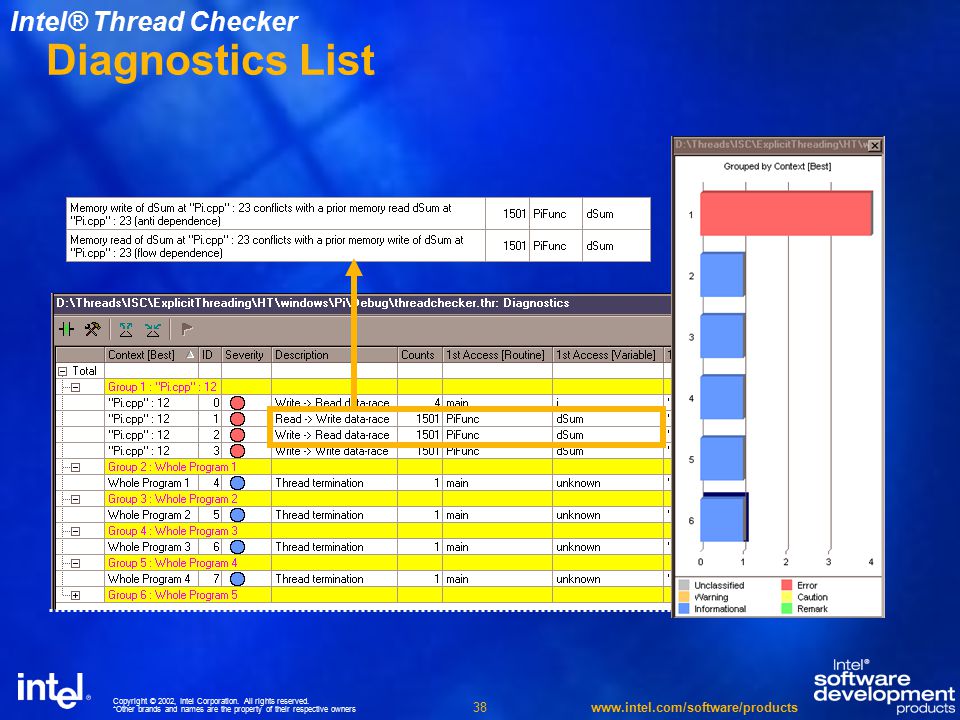Click the Informational legend color swatch
Viewport: 960px width, 720px height.
684,609
